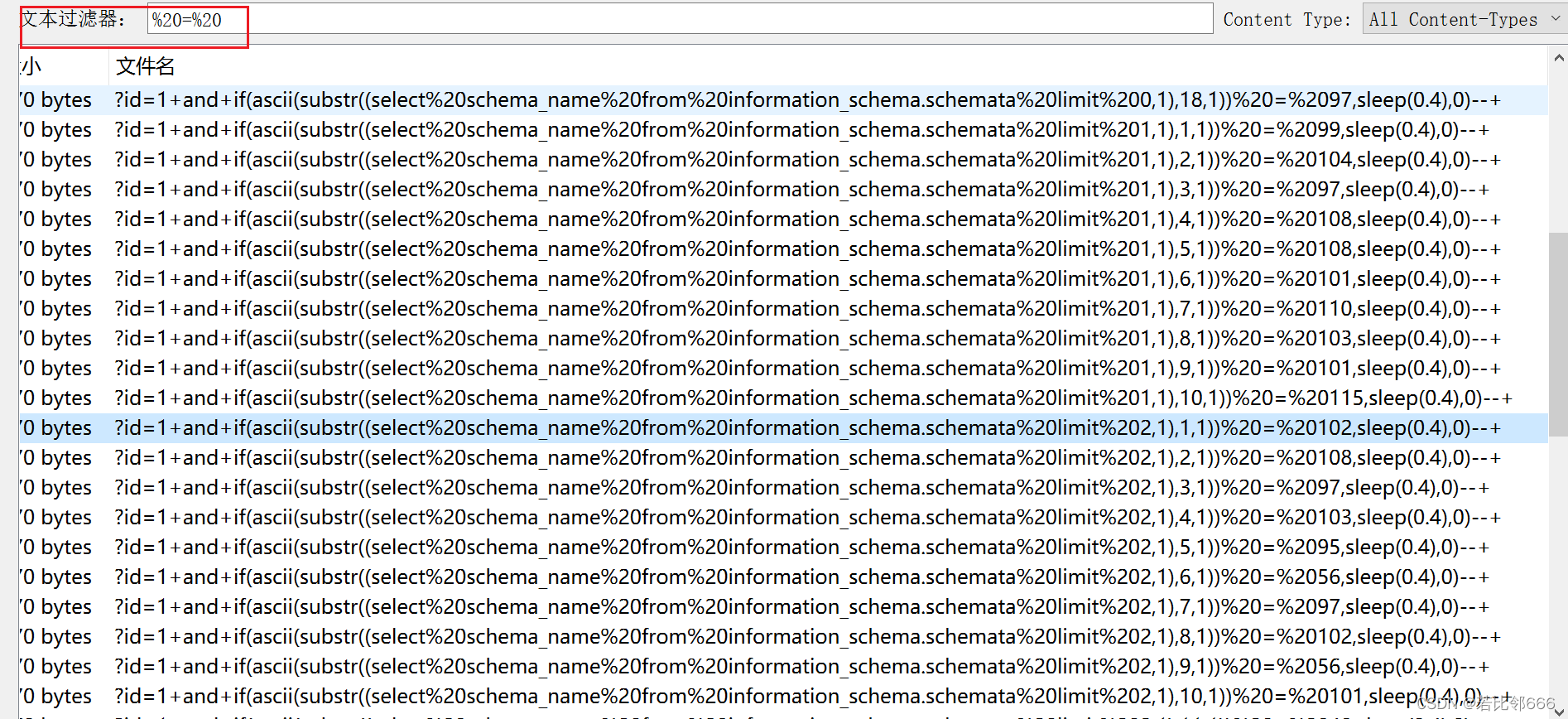Select row with limit 2,1),9,1)) =56
1568x719 pixels.
tap(783, 667)
